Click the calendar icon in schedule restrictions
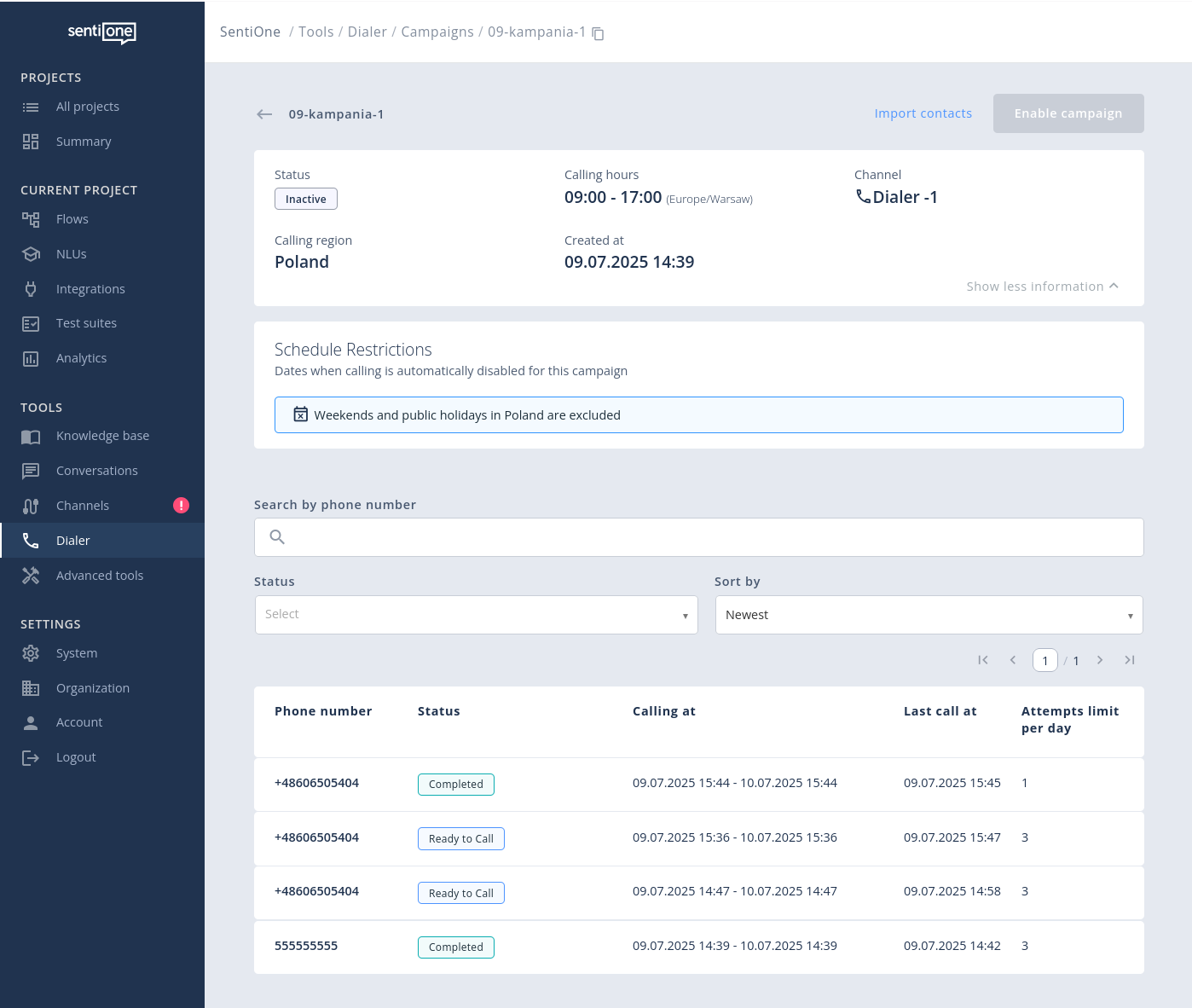Screen dimensions: 1192x1008 point(301,414)
